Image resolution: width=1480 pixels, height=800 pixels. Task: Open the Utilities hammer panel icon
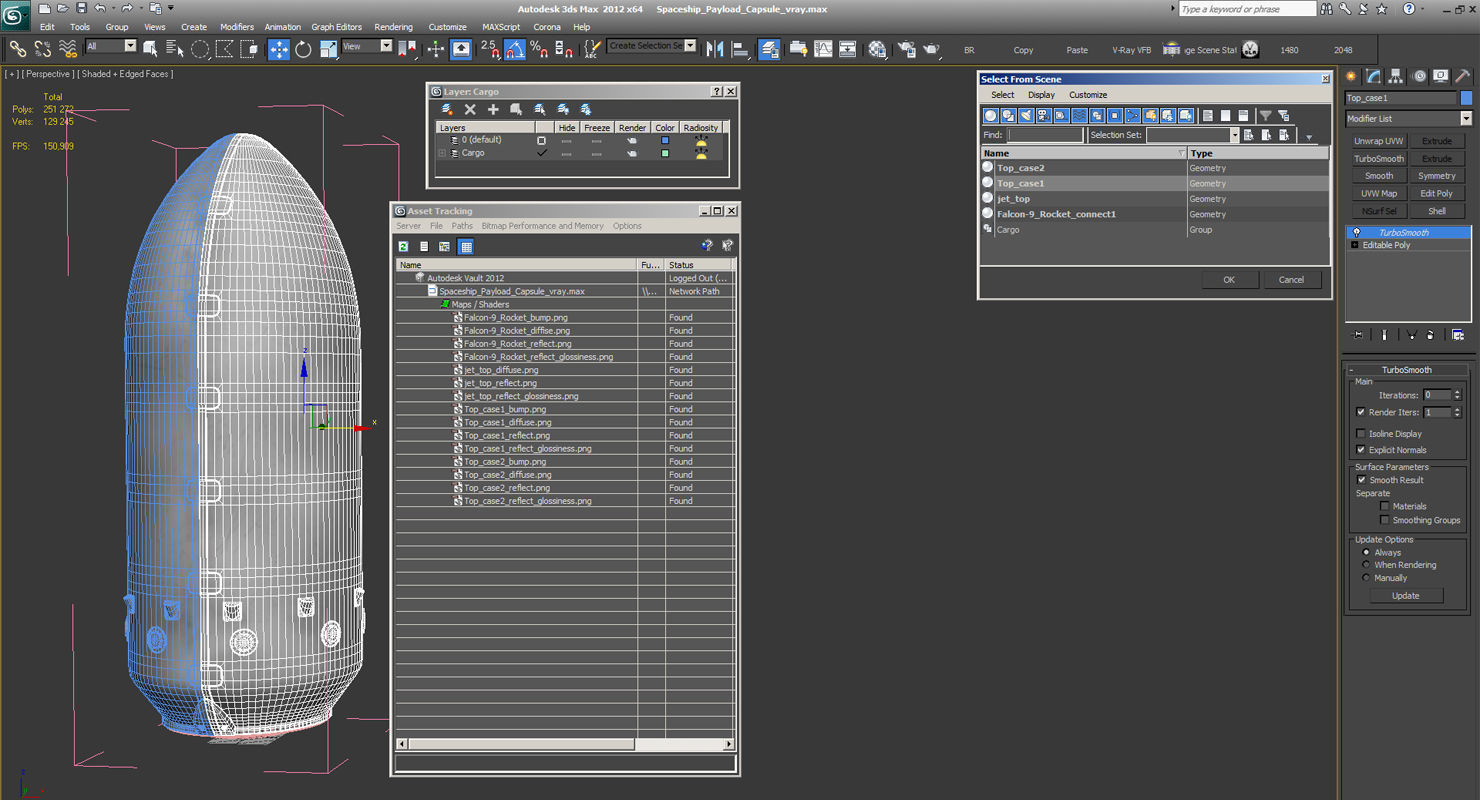click(x=1462, y=76)
